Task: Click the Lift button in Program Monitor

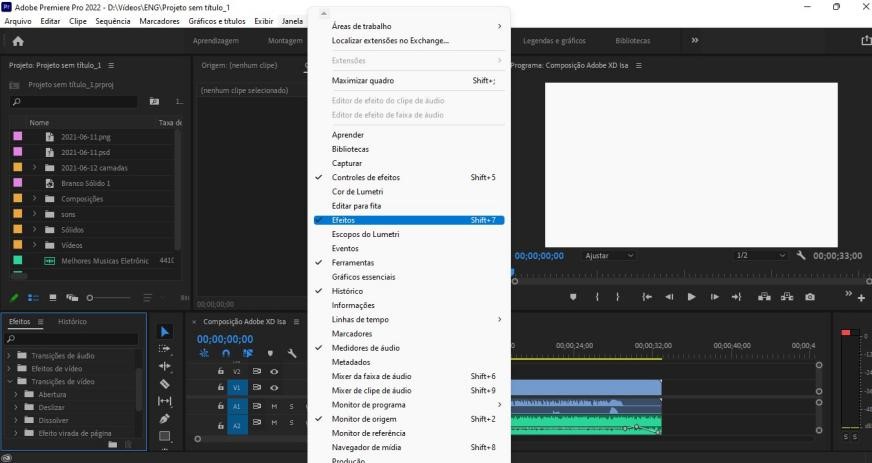Action: pos(765,297)
